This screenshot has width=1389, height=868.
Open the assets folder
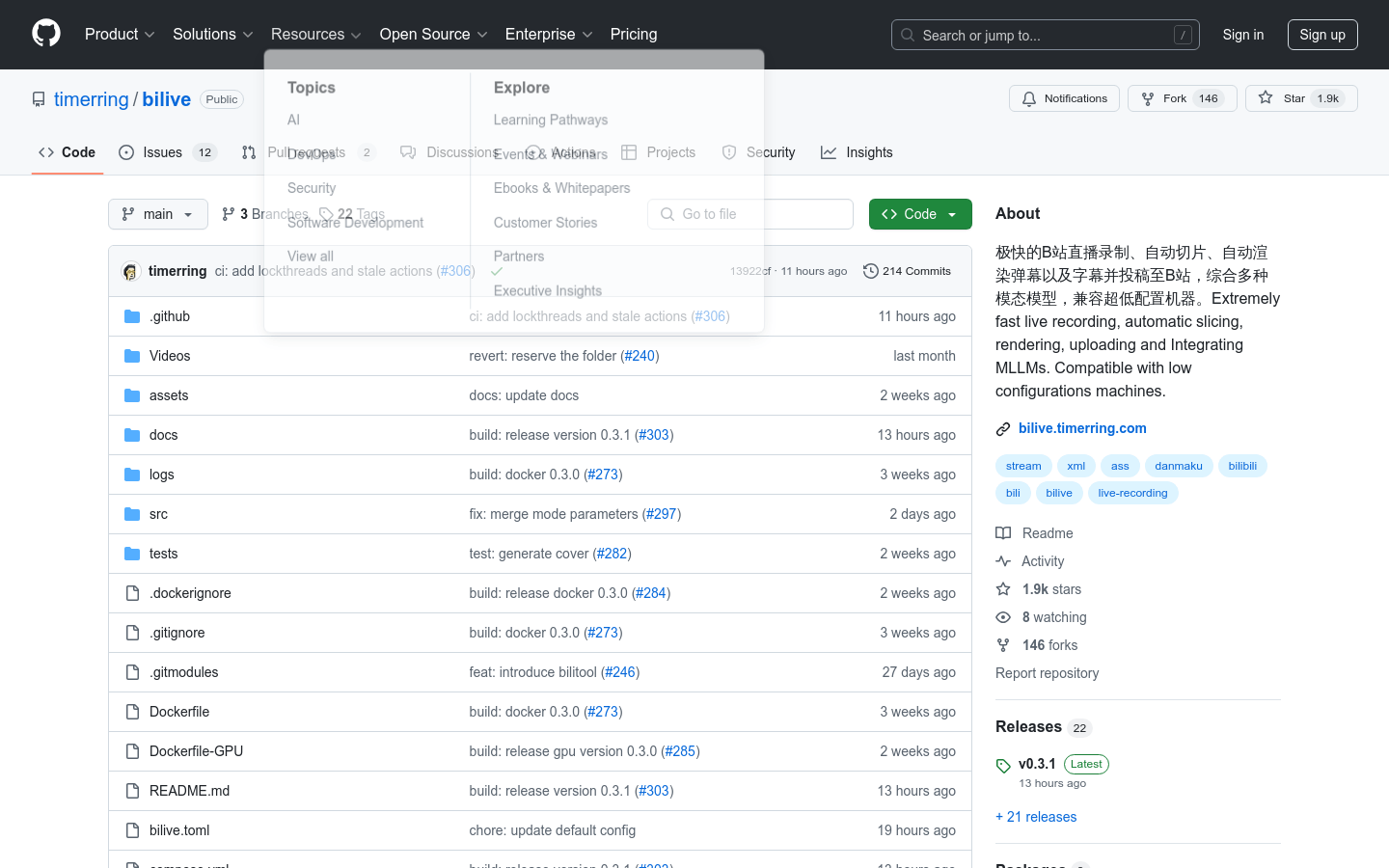click(169, 395)
